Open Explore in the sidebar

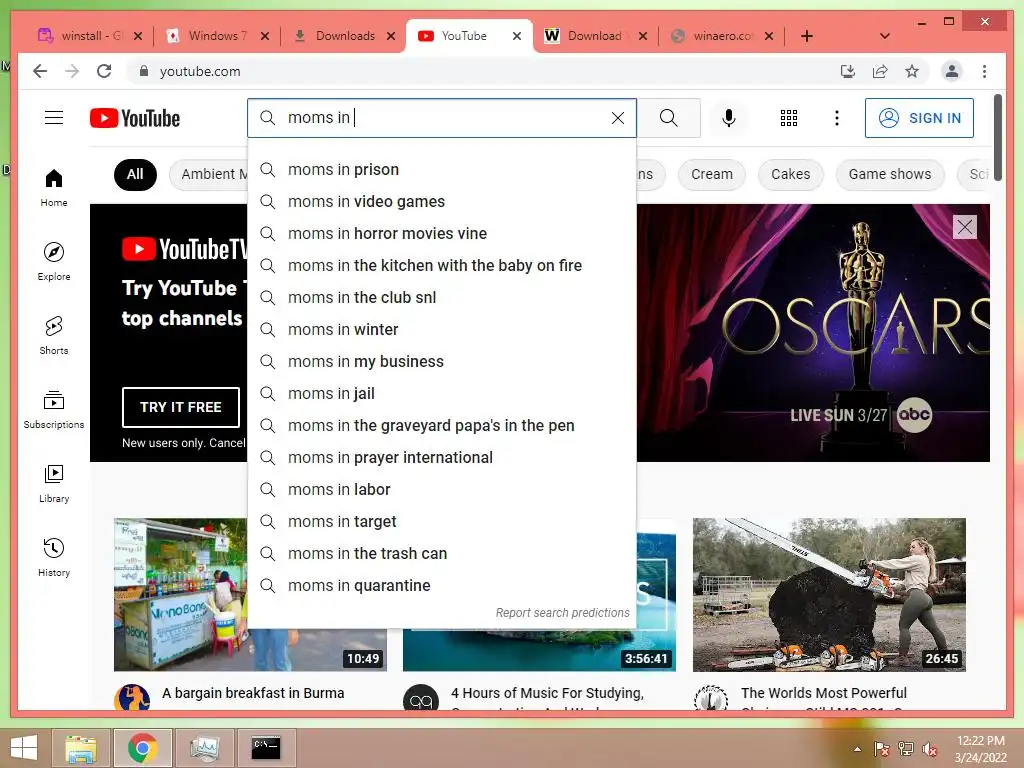54,262
